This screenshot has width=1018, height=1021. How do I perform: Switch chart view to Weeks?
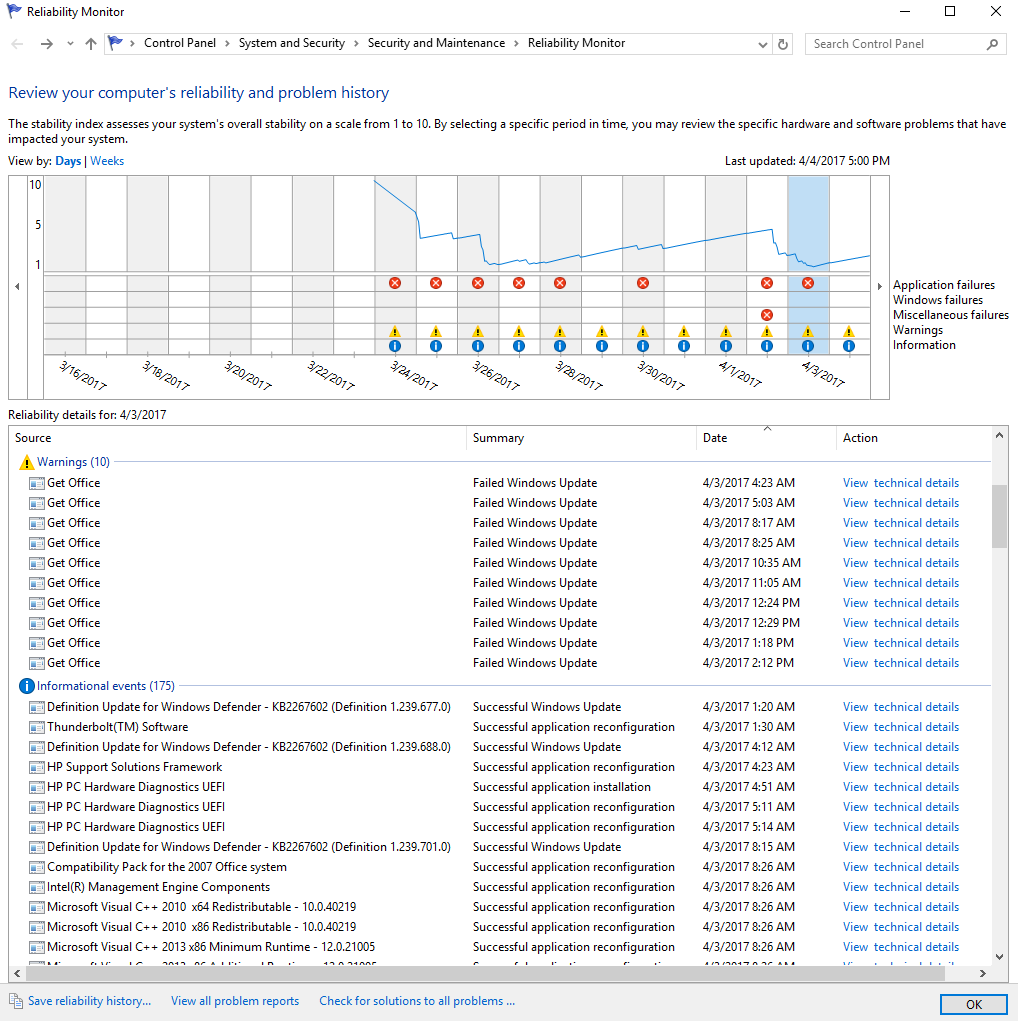click(107, 161)
